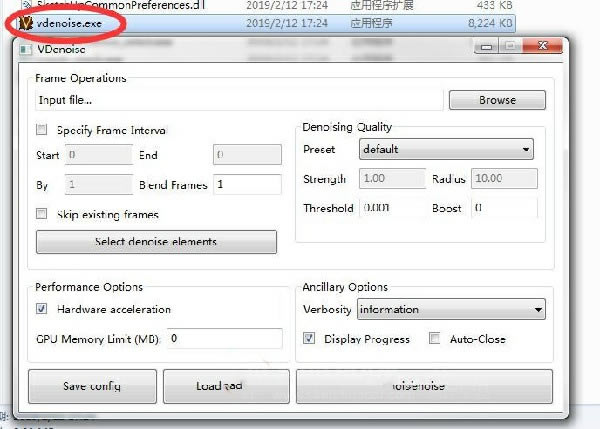
Task: Click the VDenoise window title icon
Action: 25,49
